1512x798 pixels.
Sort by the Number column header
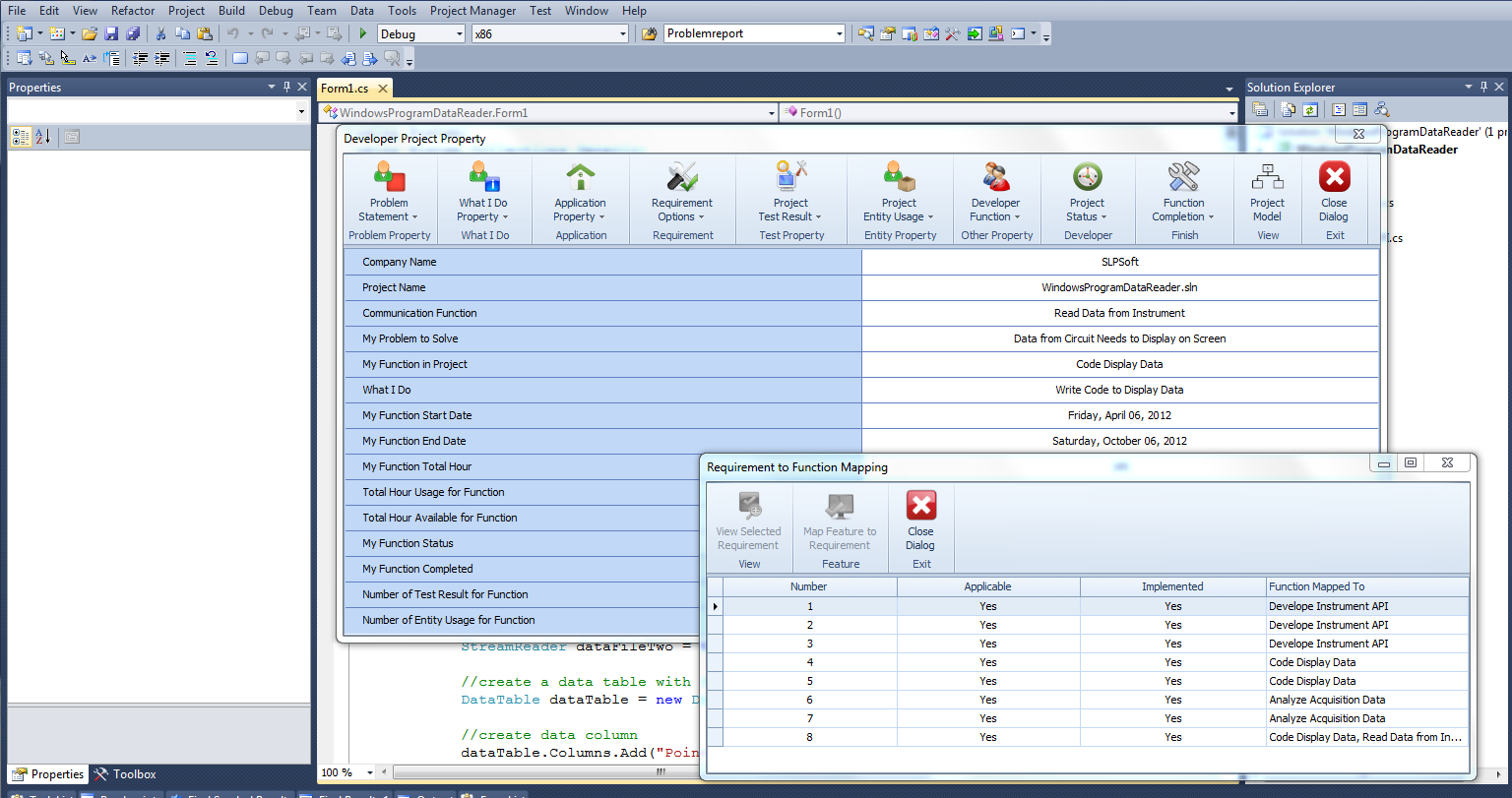[x=809, y=586]
